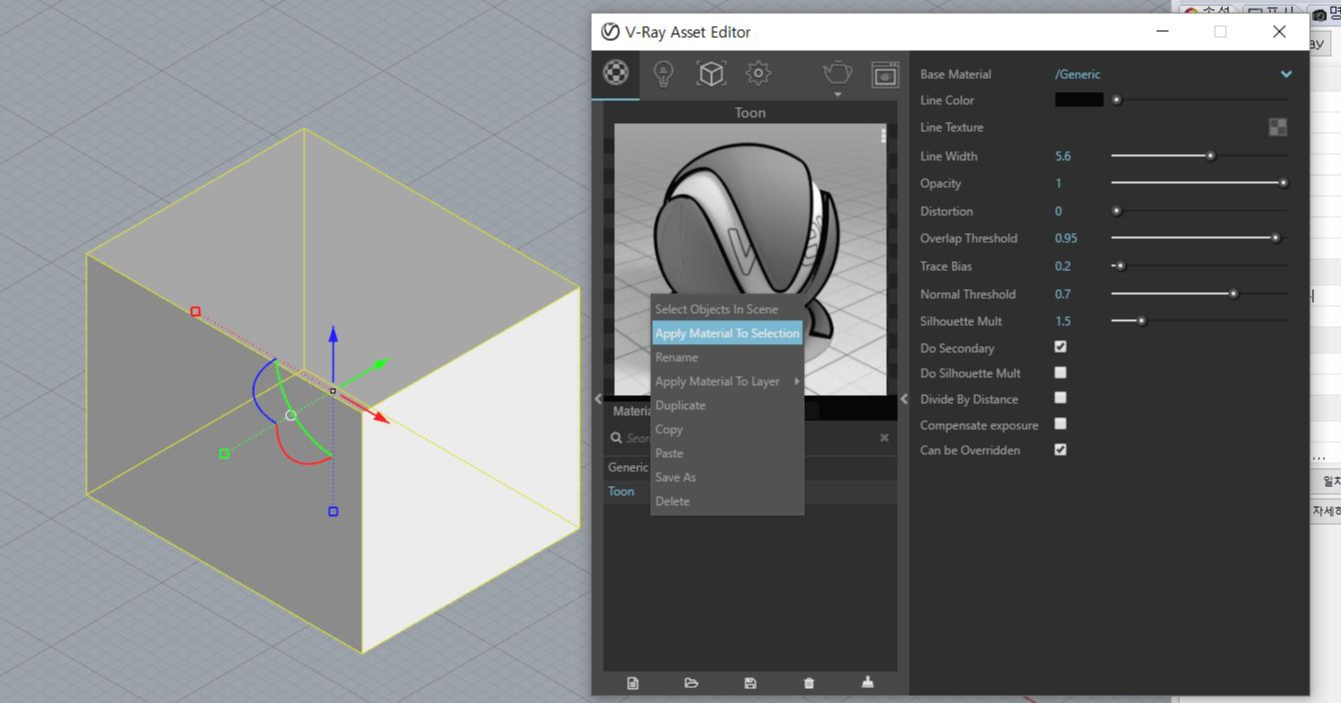Click the Toon material preview thumbnail
The width and height of the screenshot is (1341, 703).
[x=750, y=259]
